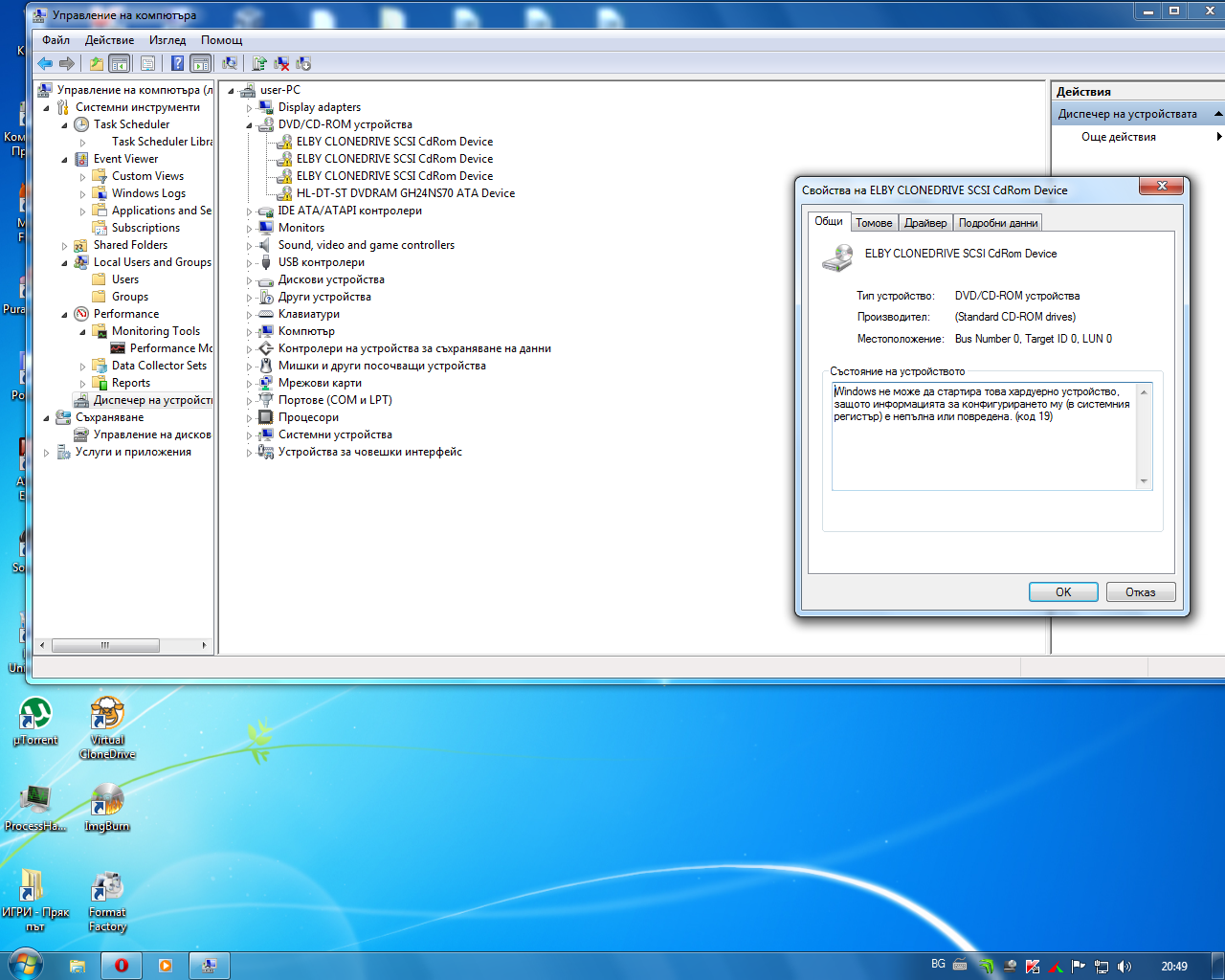The width and height of the screenshot is (1225, 980).
Task: Click status box scrollbar down arrow
Action: (x=1144, y=481)
